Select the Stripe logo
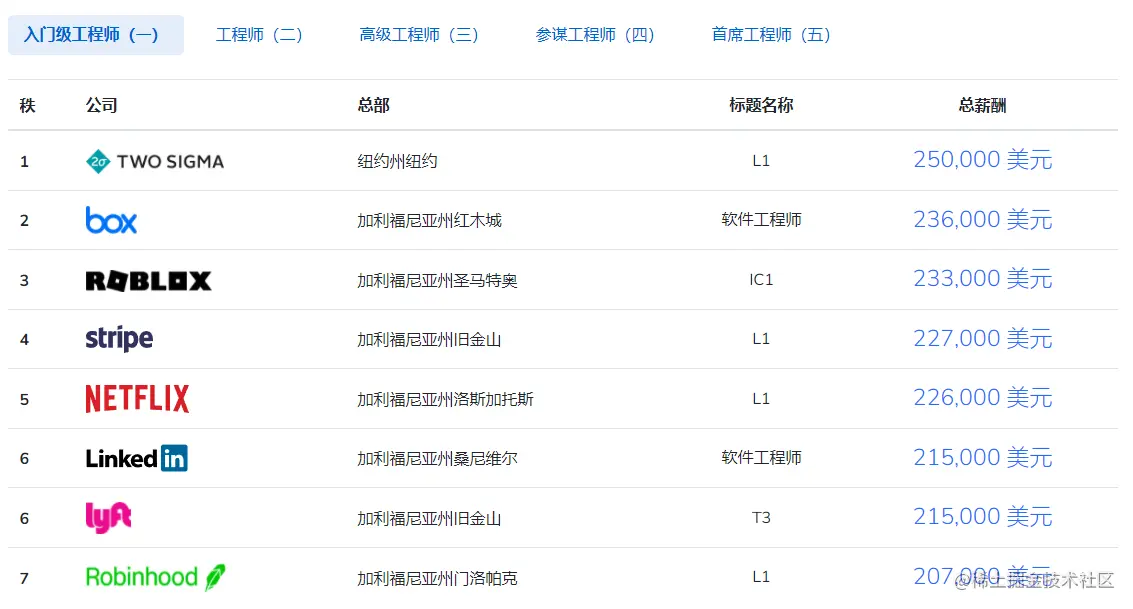 pyautogui.click(x=119, y=339)
